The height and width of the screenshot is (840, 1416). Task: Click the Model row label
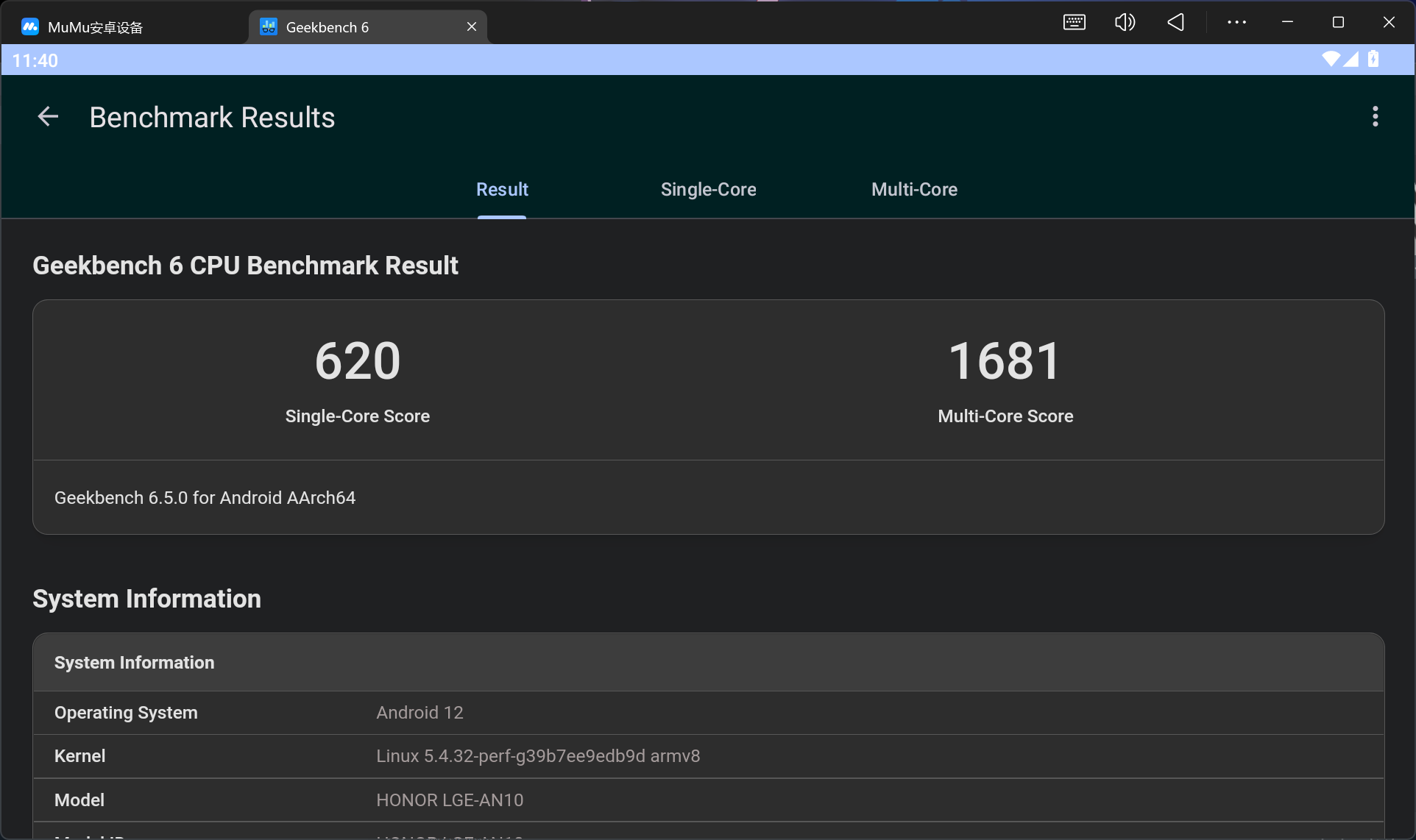click(x=79, y=800)
